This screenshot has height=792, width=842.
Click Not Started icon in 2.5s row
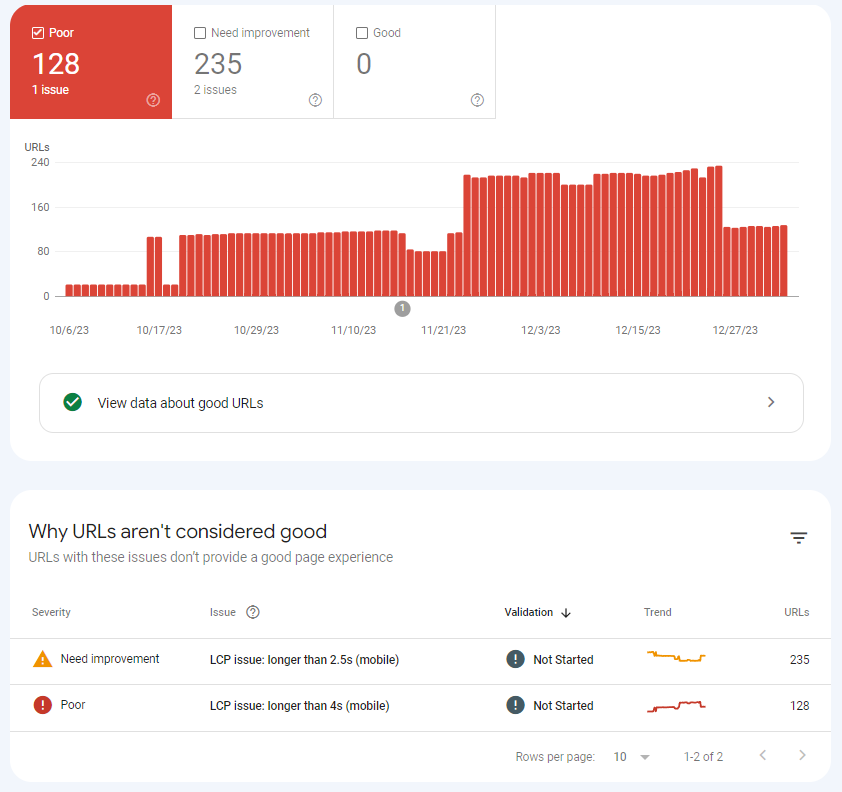(x=516, y=659)
